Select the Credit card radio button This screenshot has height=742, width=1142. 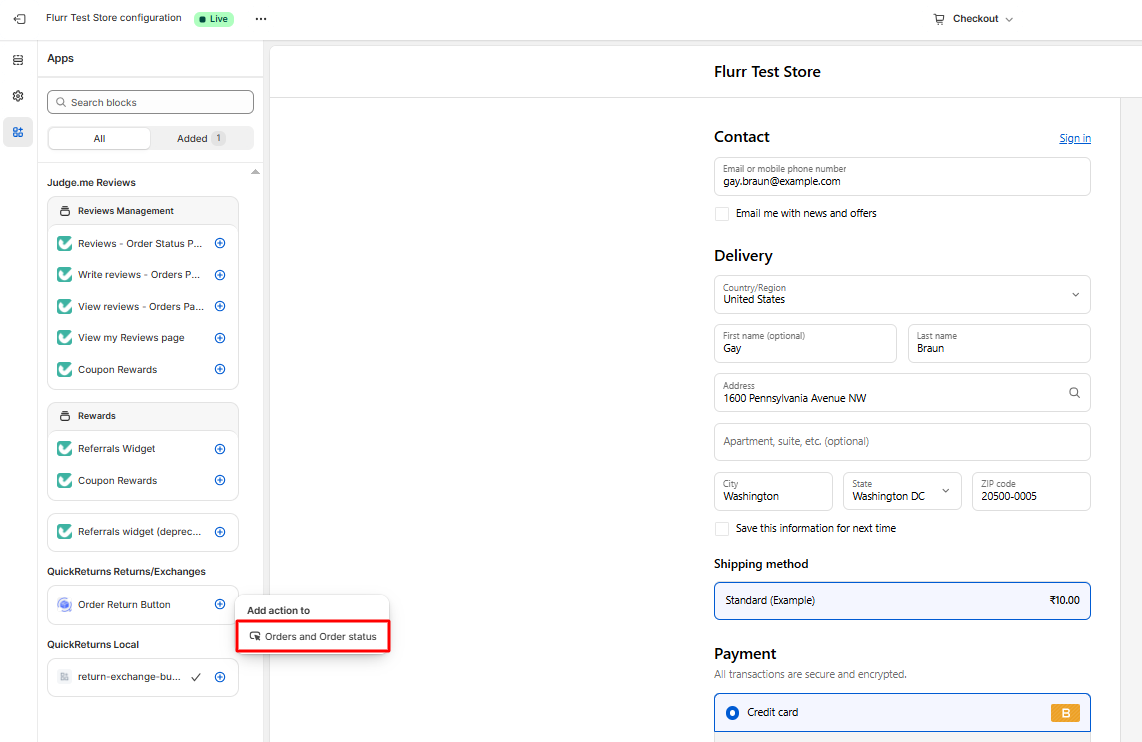[732, 713]
